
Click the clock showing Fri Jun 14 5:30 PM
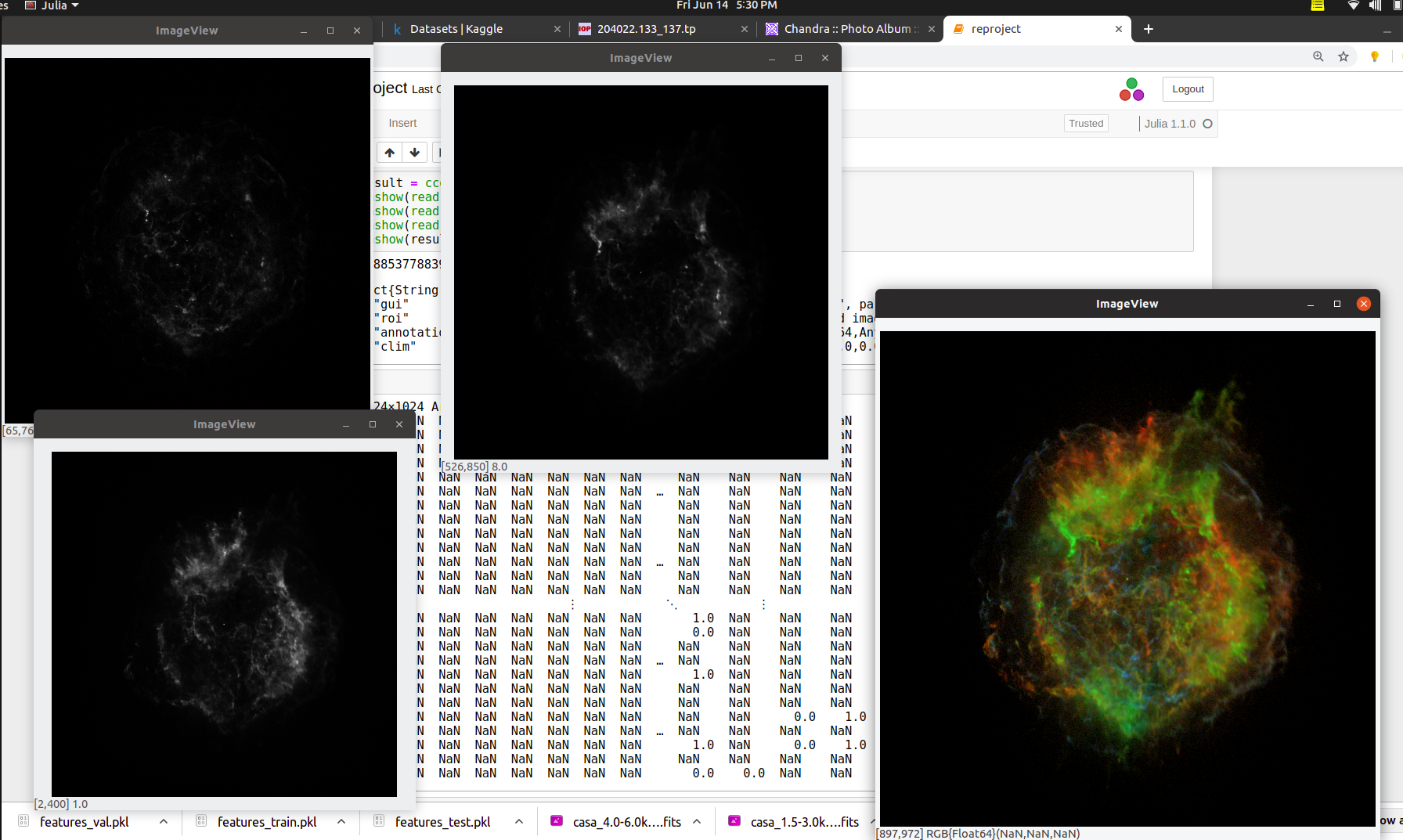pyautogui.click(x=727, y=5)
